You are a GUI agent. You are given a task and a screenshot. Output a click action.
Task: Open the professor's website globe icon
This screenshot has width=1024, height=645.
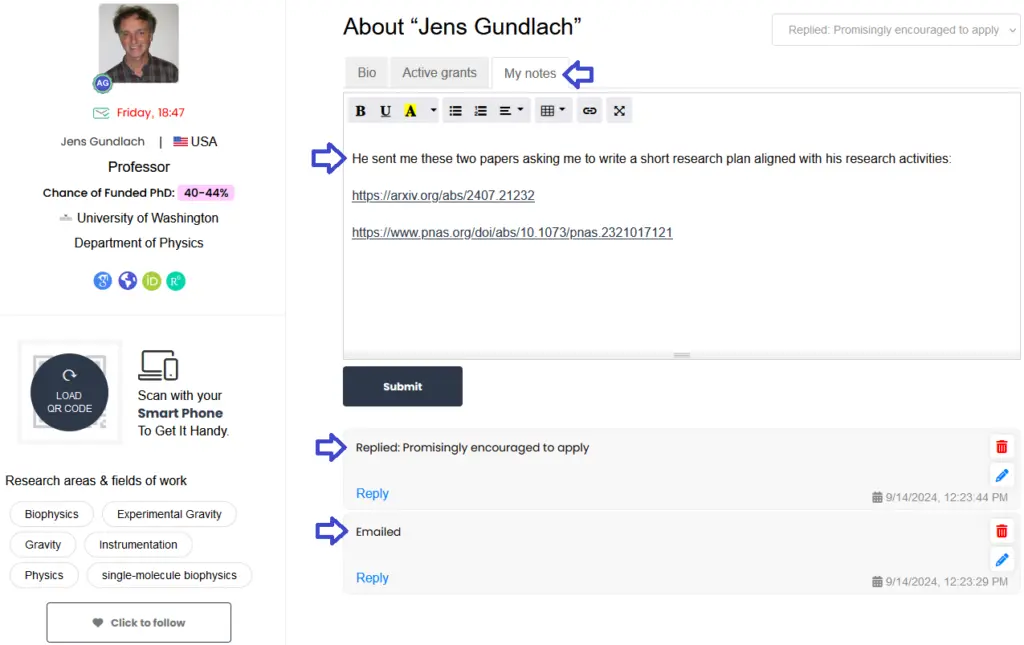[127, 281]
